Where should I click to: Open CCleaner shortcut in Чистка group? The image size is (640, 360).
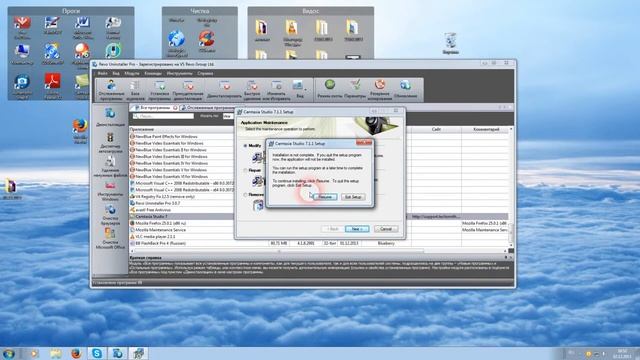(x=207, y=41)
